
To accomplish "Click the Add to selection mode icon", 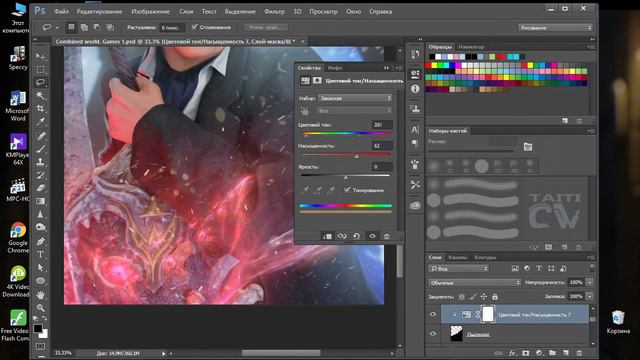I will [x=84, y=27].
